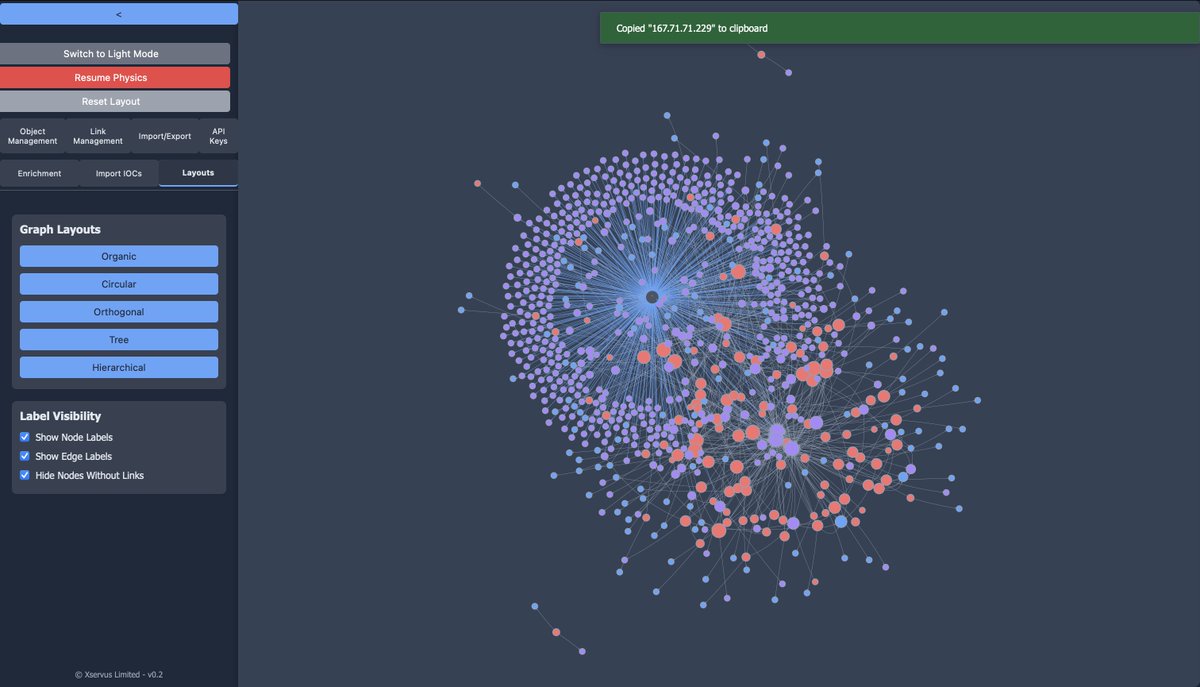Toggle the Show Node Labels checkbox
The width and height of the screenshot is (1200, 687).
point(25,437)
